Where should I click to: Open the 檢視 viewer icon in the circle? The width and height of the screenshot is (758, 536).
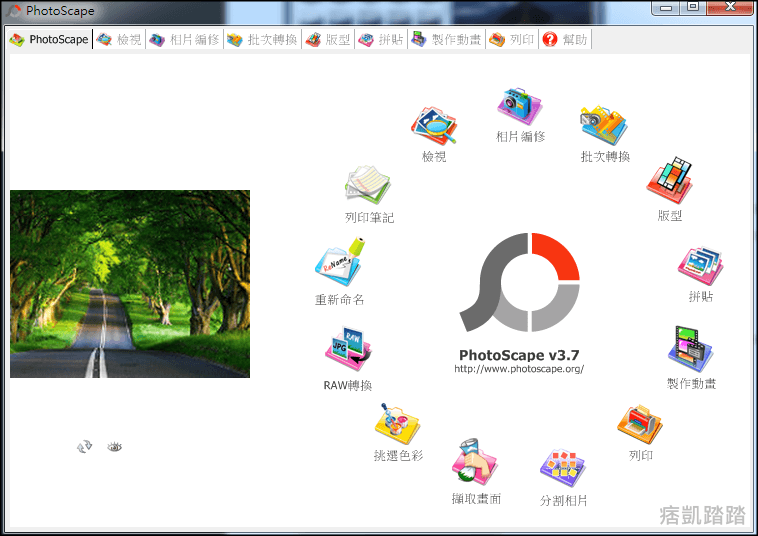click(434, 126)
